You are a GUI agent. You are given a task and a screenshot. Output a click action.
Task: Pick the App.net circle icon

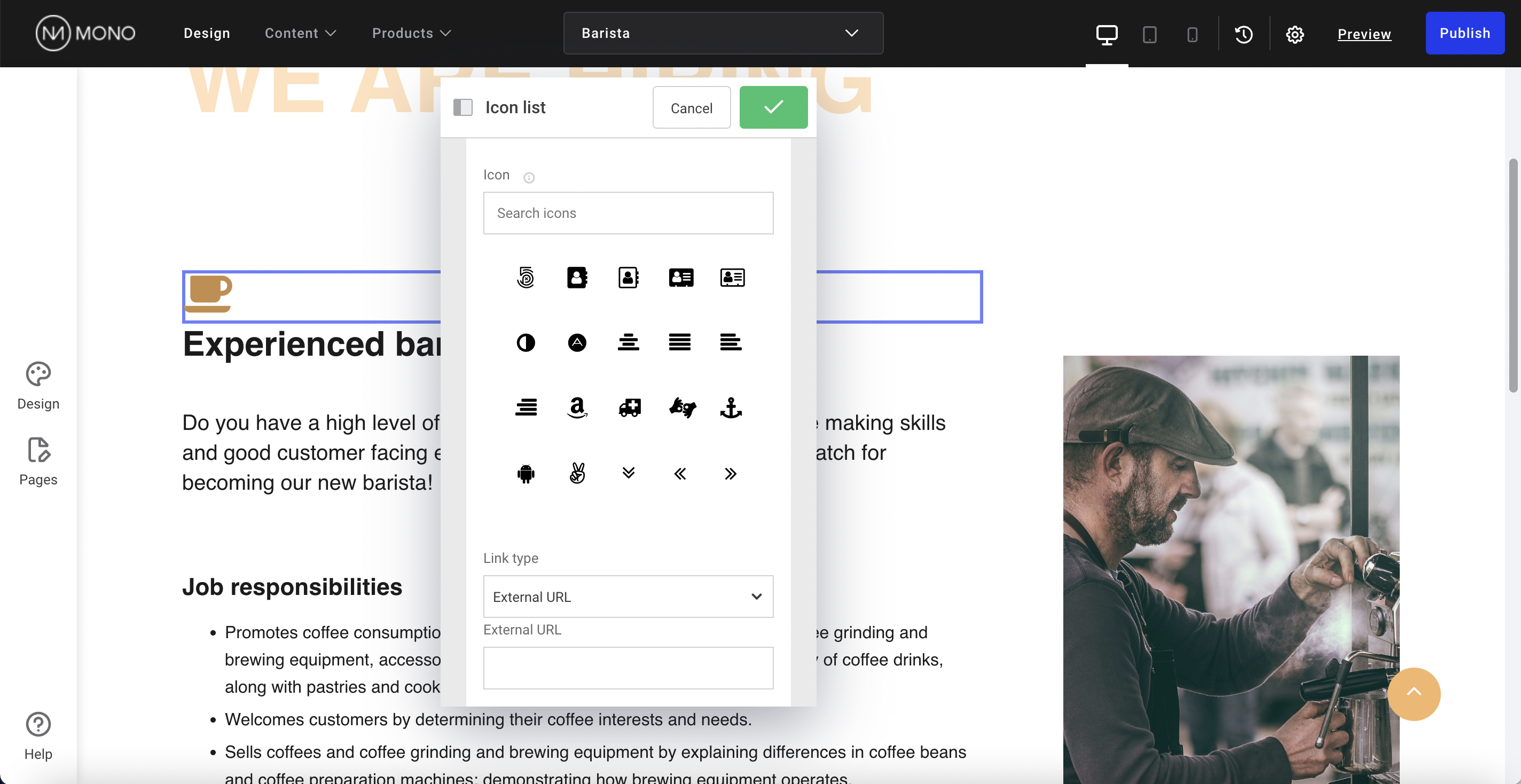pyautogui.click(x=577, y=342)
